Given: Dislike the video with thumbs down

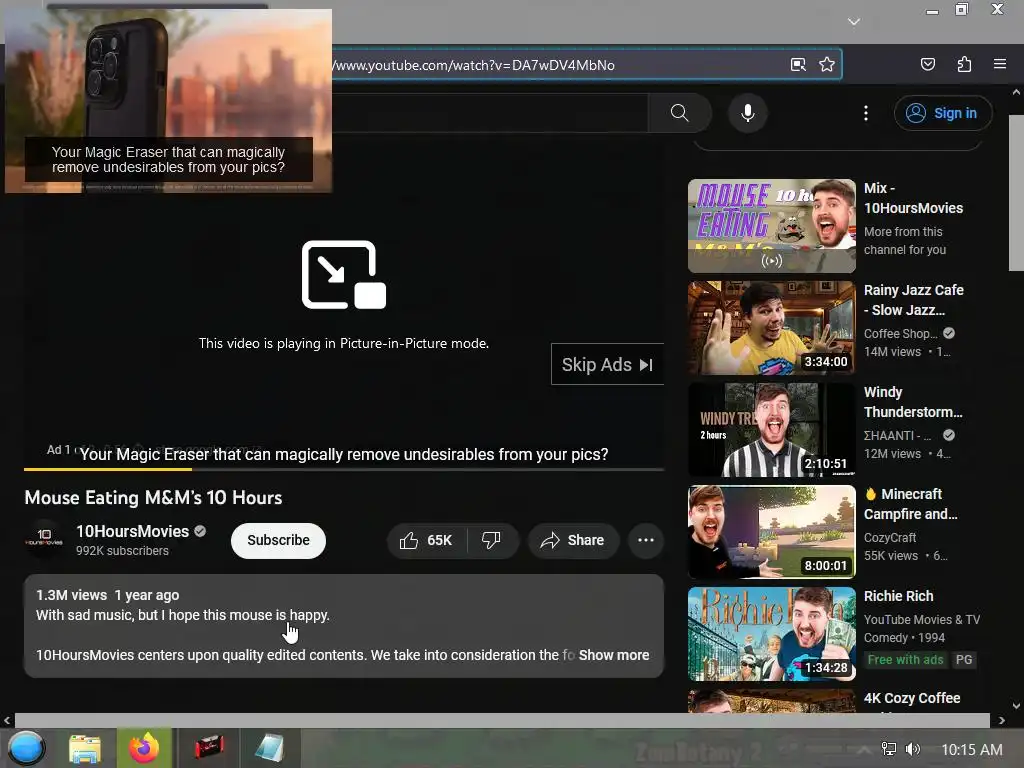Looking at the screenshot, I should tap(492, 540).
